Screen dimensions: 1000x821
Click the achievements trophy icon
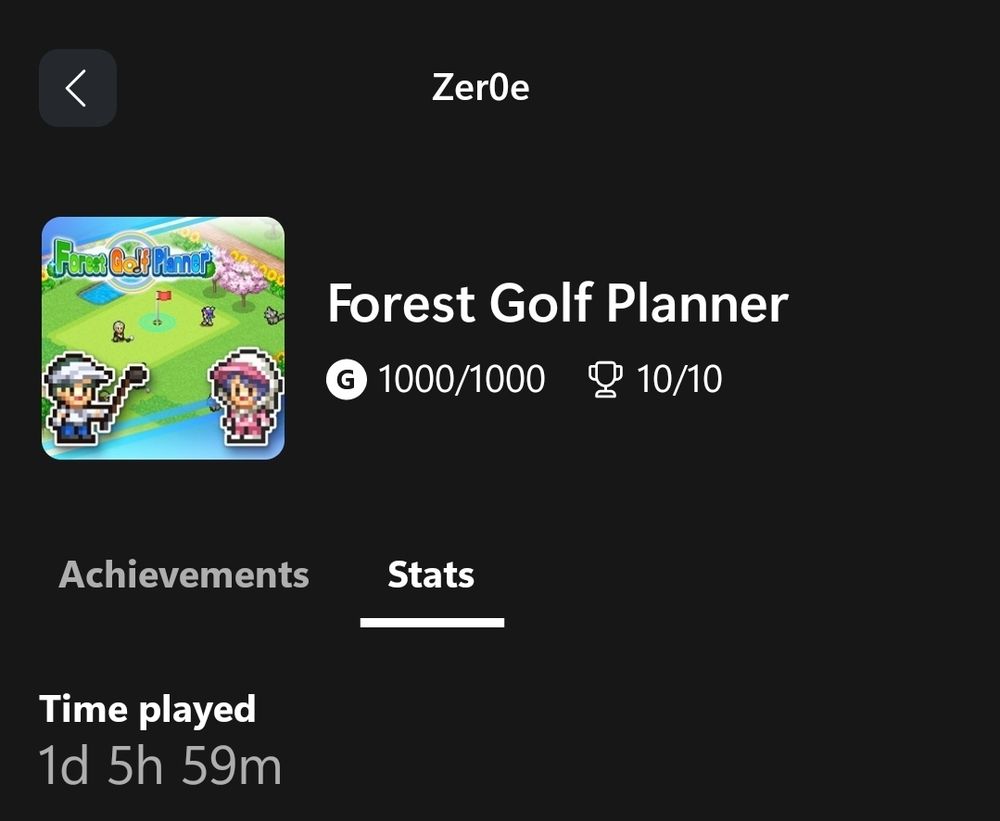(x=605, y=380)
